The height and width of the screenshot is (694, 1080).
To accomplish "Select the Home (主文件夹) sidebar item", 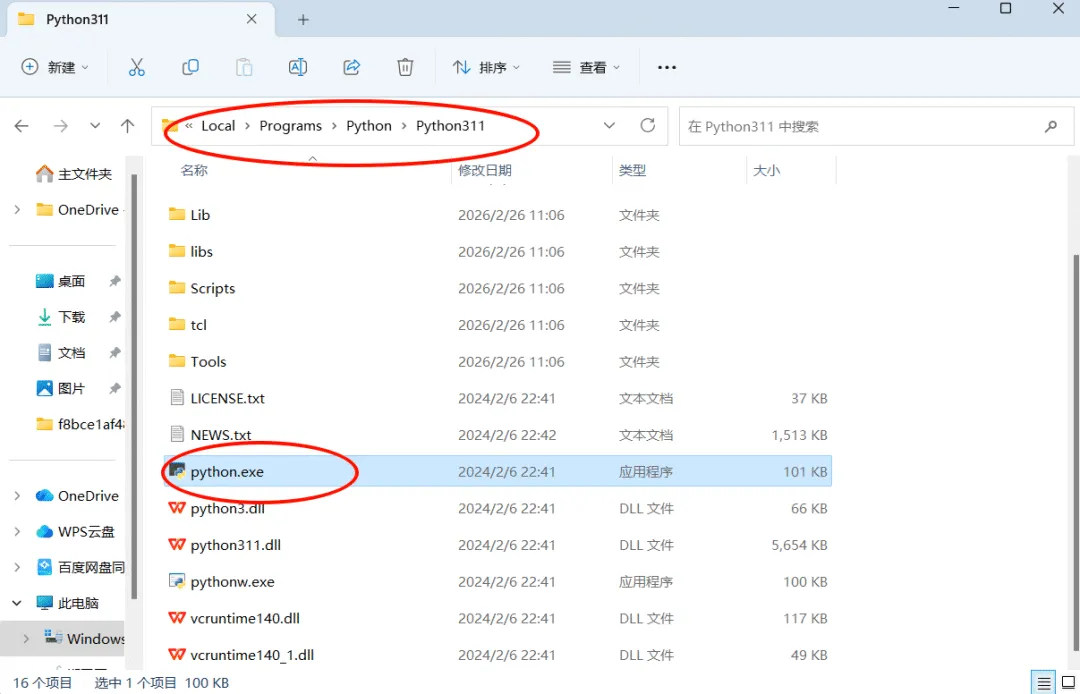I will (74, 174).
